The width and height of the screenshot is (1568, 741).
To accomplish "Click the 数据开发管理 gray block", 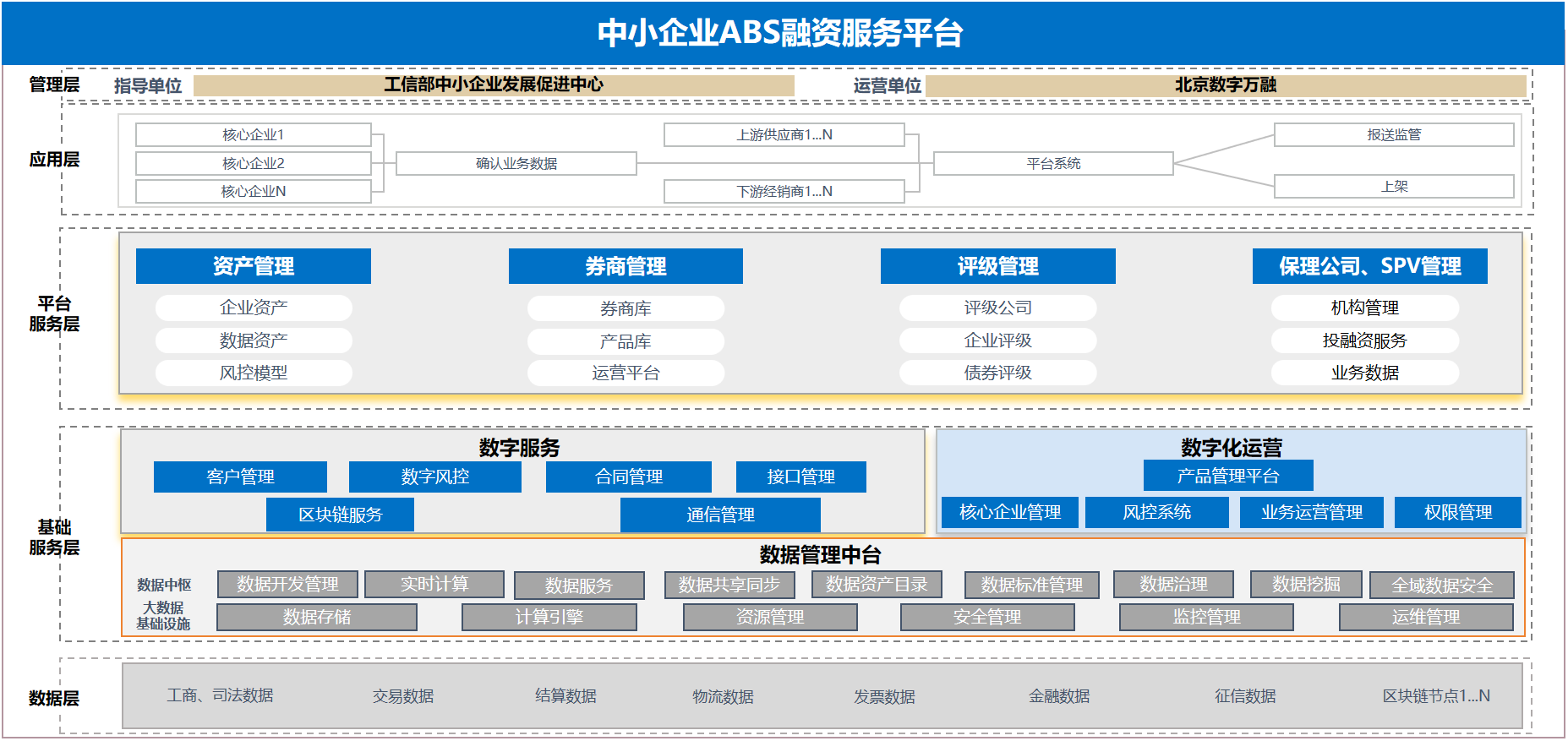I will pos(287,584).
